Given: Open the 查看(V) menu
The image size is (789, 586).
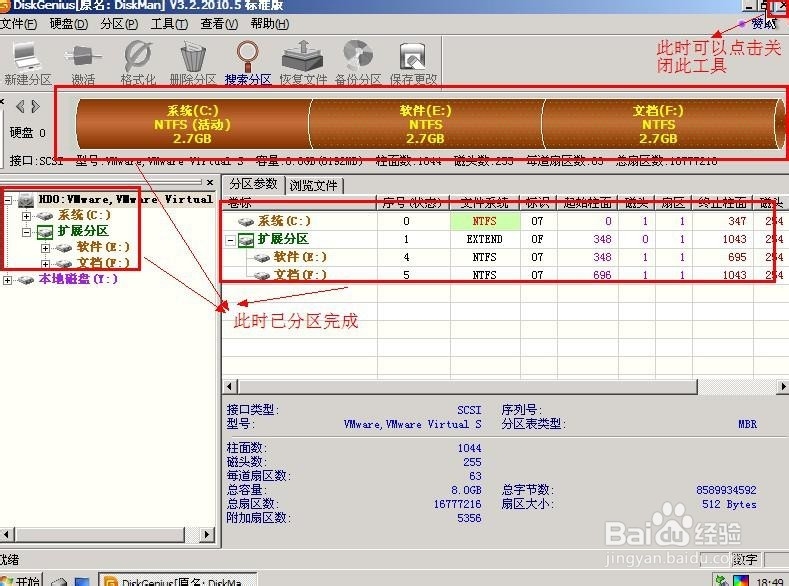Looking at the screenshot, I should click(x=219, y=24).
